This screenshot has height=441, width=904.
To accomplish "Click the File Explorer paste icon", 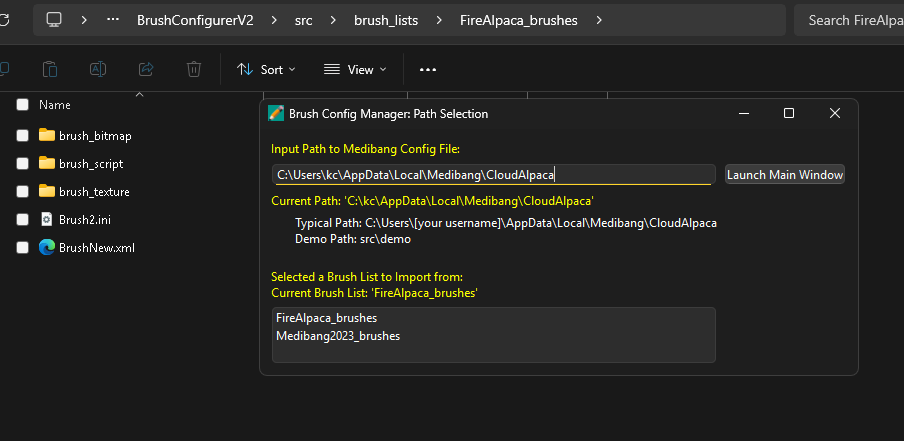I will click(x=50, y=70).
